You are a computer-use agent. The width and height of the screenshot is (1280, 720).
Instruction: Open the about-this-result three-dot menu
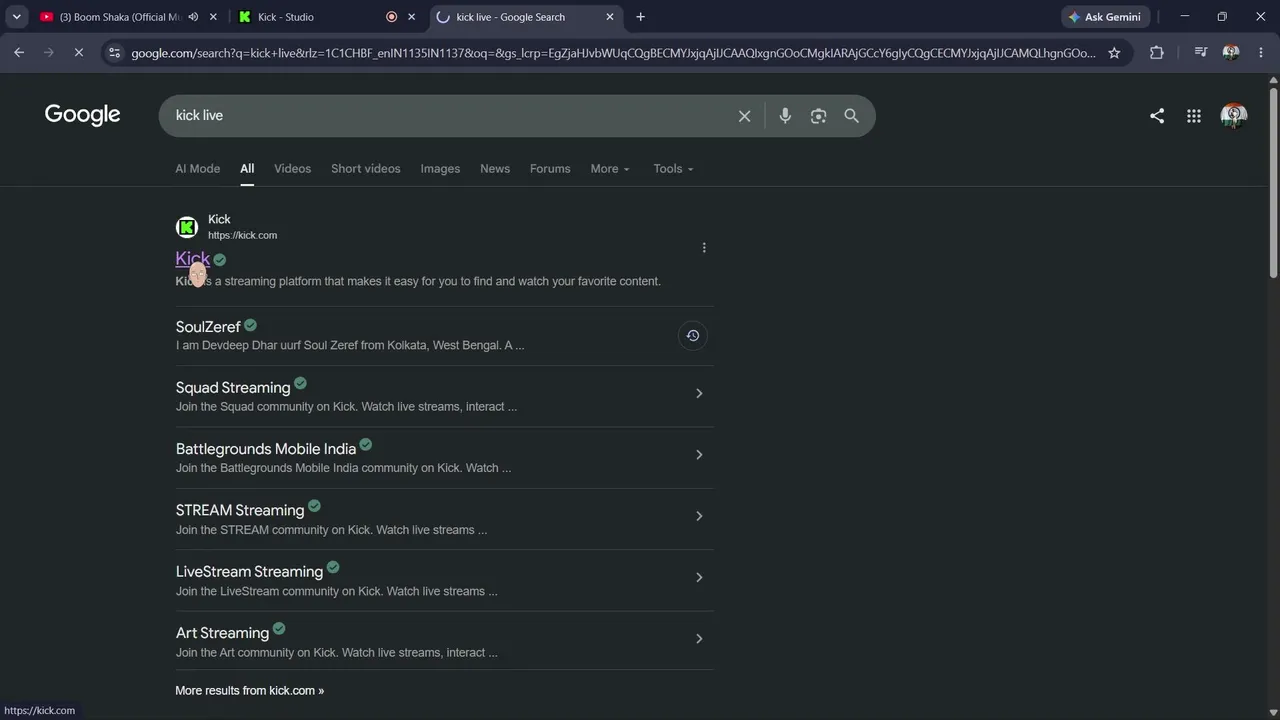point(704,248)
